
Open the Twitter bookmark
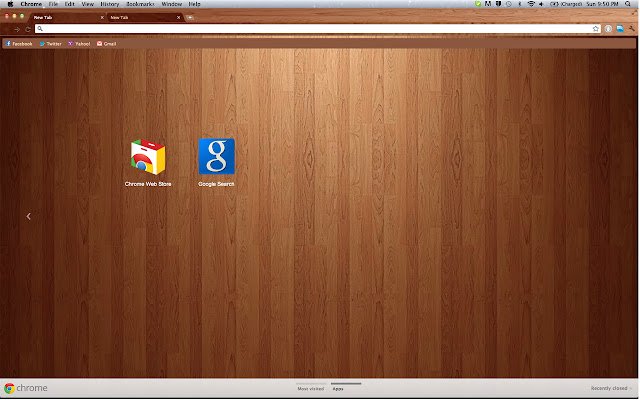(x=50, y=44)
